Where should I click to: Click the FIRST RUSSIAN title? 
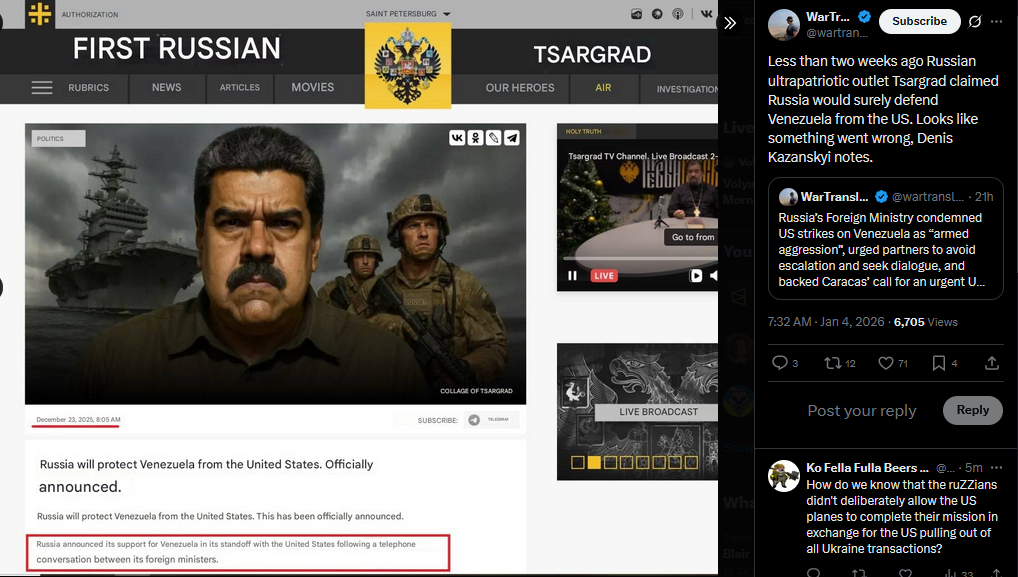[x=177, y=49]
